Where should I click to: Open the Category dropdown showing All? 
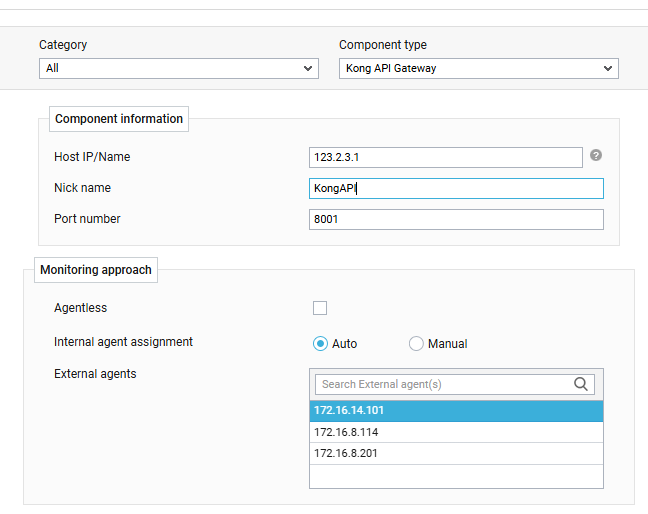coord(178,69)
